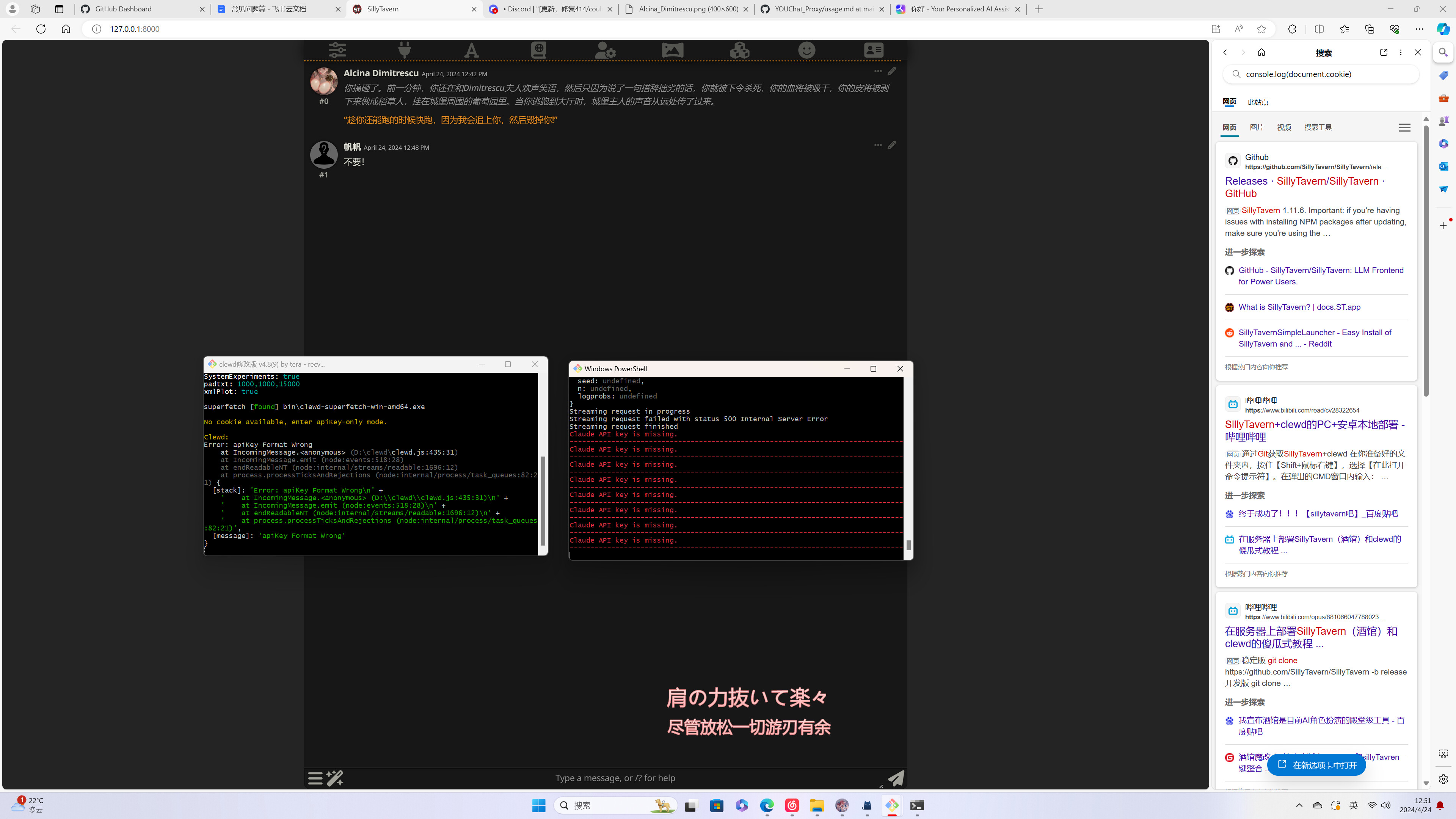Open World Info book icon
1456x819 pixels.
tap(539, 50)
